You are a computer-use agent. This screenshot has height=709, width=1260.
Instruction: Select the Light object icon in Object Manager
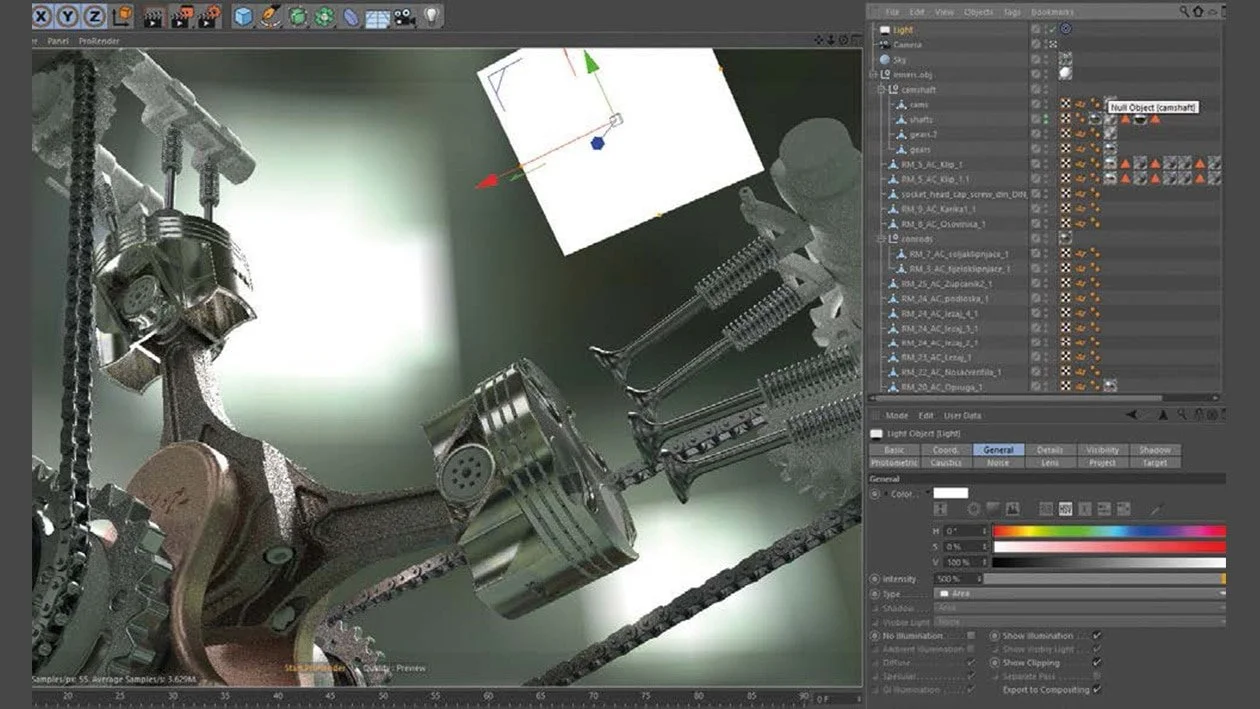click(x=887, y=29)
